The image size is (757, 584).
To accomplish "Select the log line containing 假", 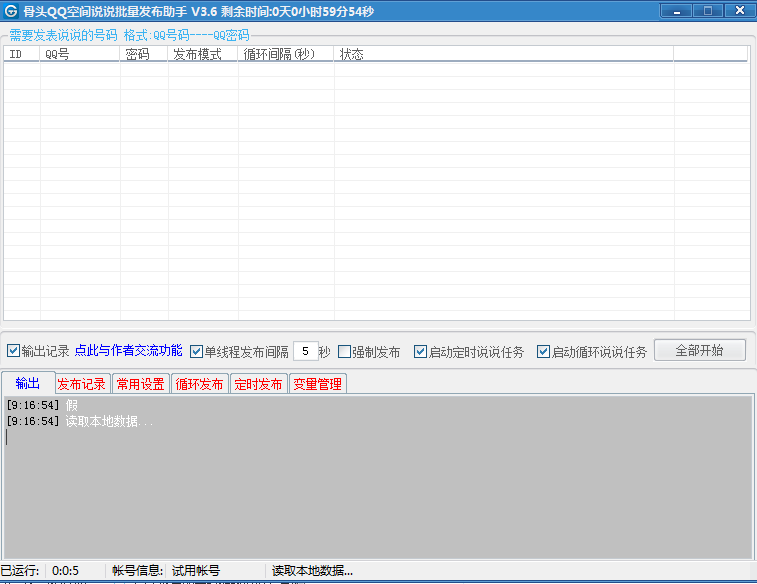I will 42,405.
